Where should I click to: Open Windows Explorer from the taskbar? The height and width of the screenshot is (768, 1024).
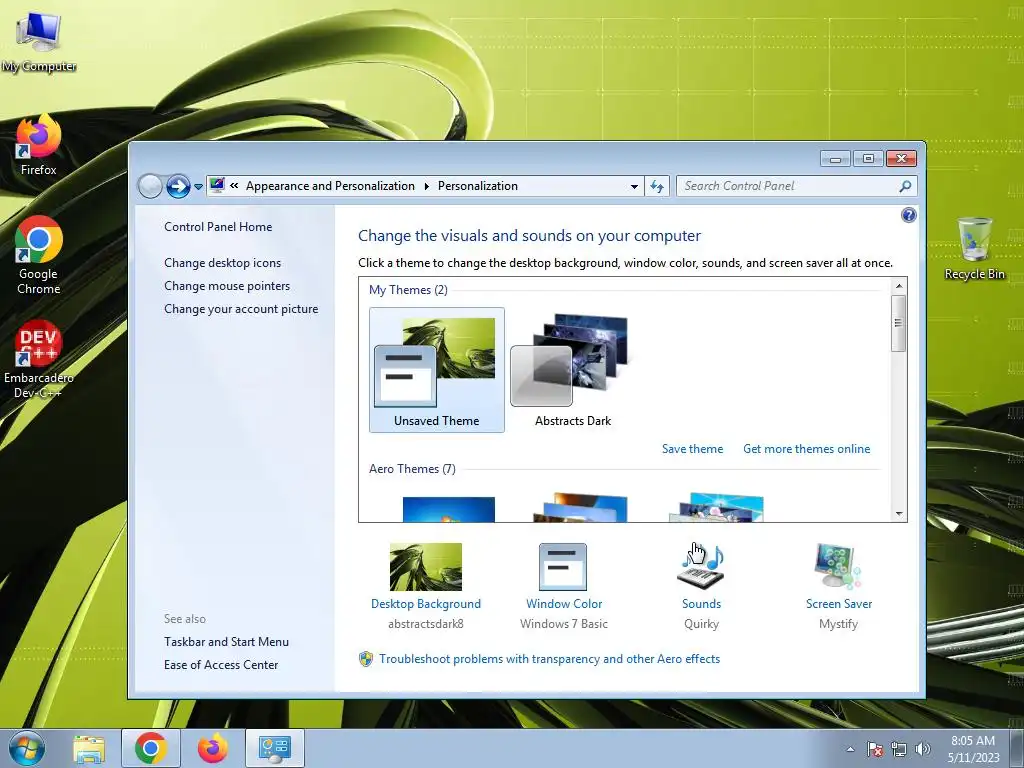(x=89, y=748)
